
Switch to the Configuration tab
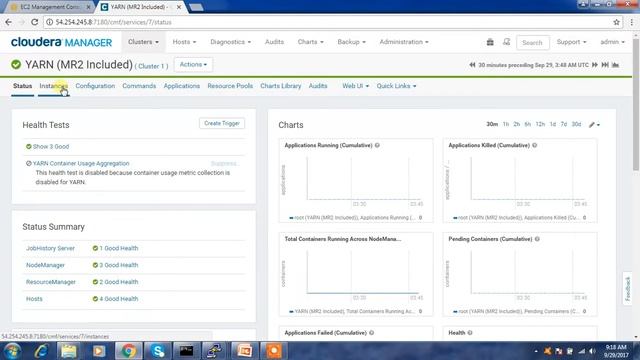click(x=95, y=86)
